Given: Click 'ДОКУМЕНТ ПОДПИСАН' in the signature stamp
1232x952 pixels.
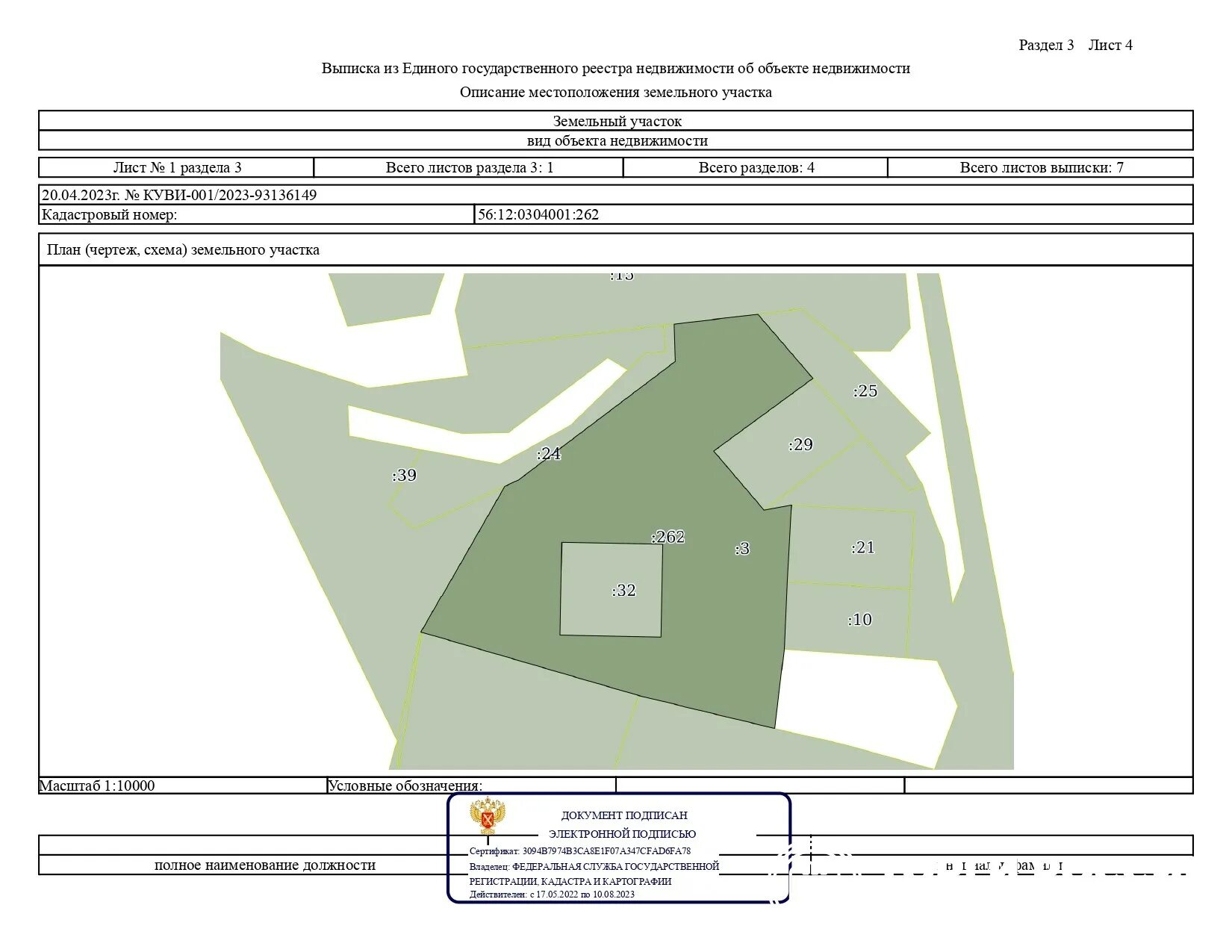Looking at the screenshot, I should (624, 816).
